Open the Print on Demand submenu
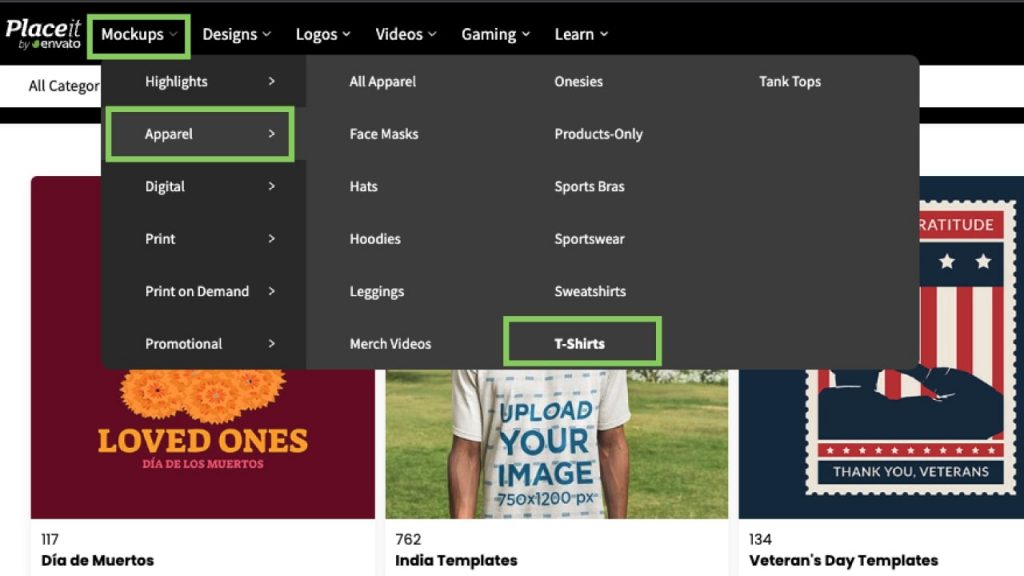 [x=197, y=291]
